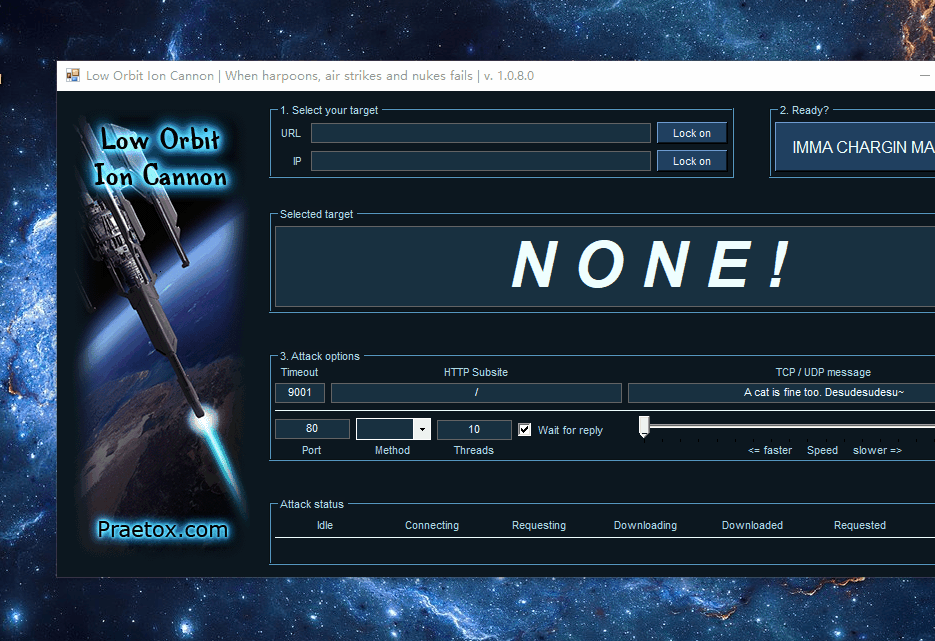Image resolution: width=935 pixels, height=641 pixels.
Task: Click the IMMA CHARGIN button
Action: tap(855, 147)
